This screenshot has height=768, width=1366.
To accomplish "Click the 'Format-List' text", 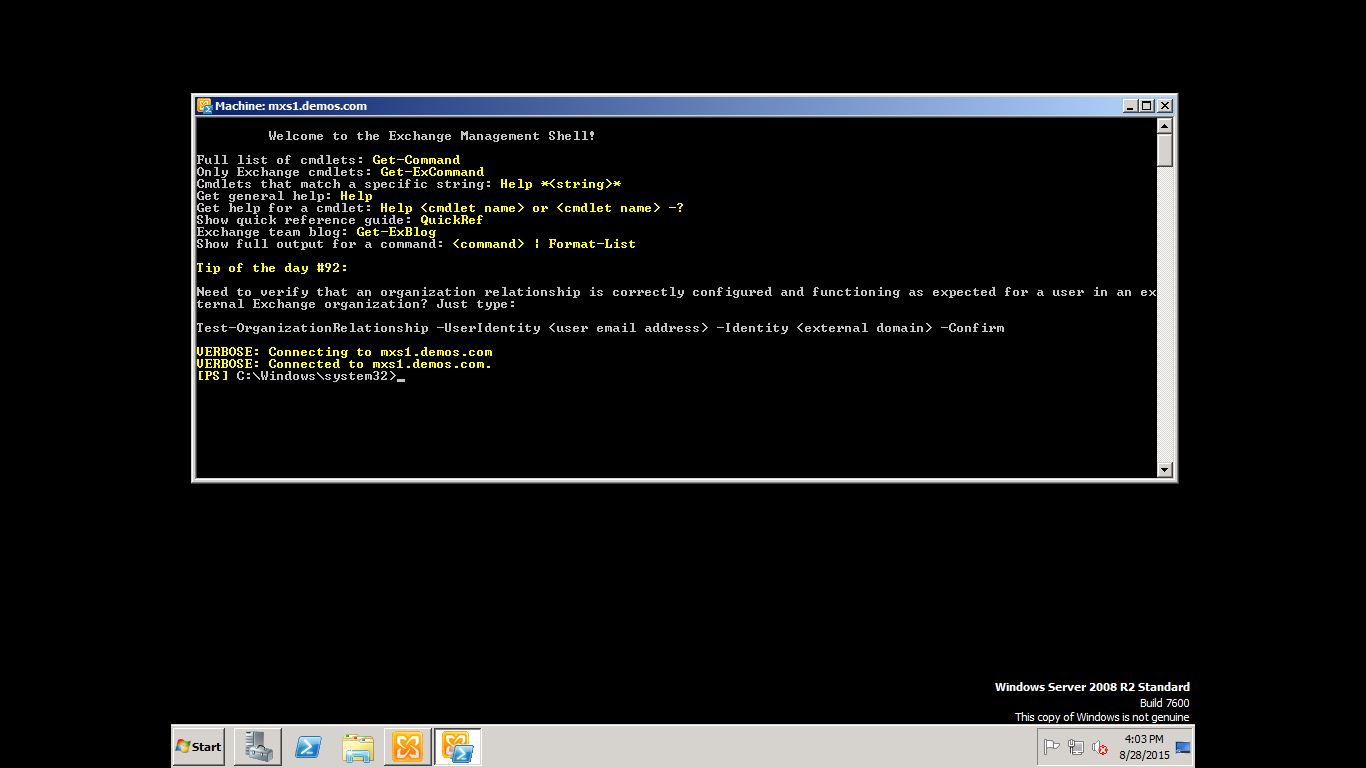I will point(592,244).
